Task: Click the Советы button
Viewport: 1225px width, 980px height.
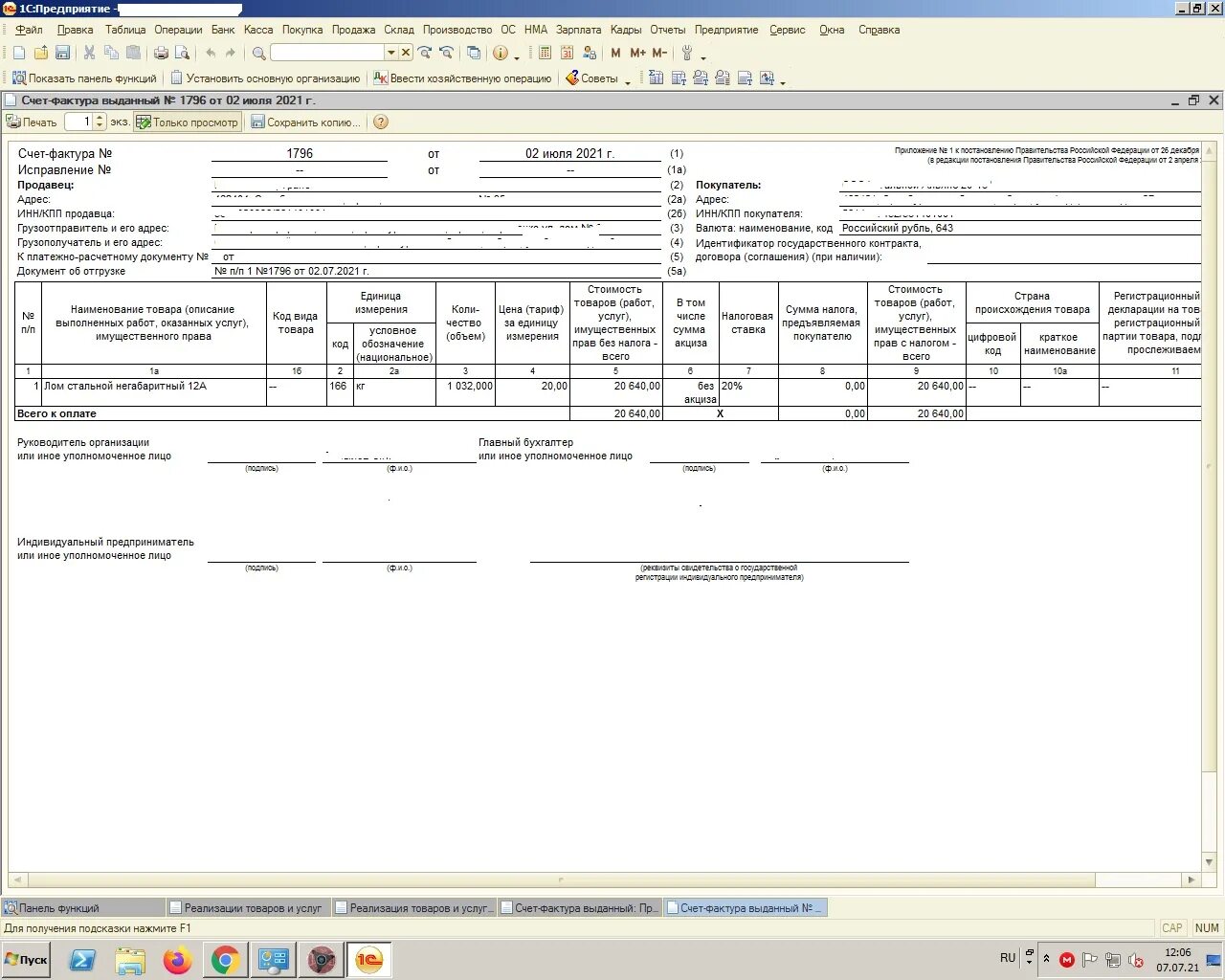Action: [591, 78]
